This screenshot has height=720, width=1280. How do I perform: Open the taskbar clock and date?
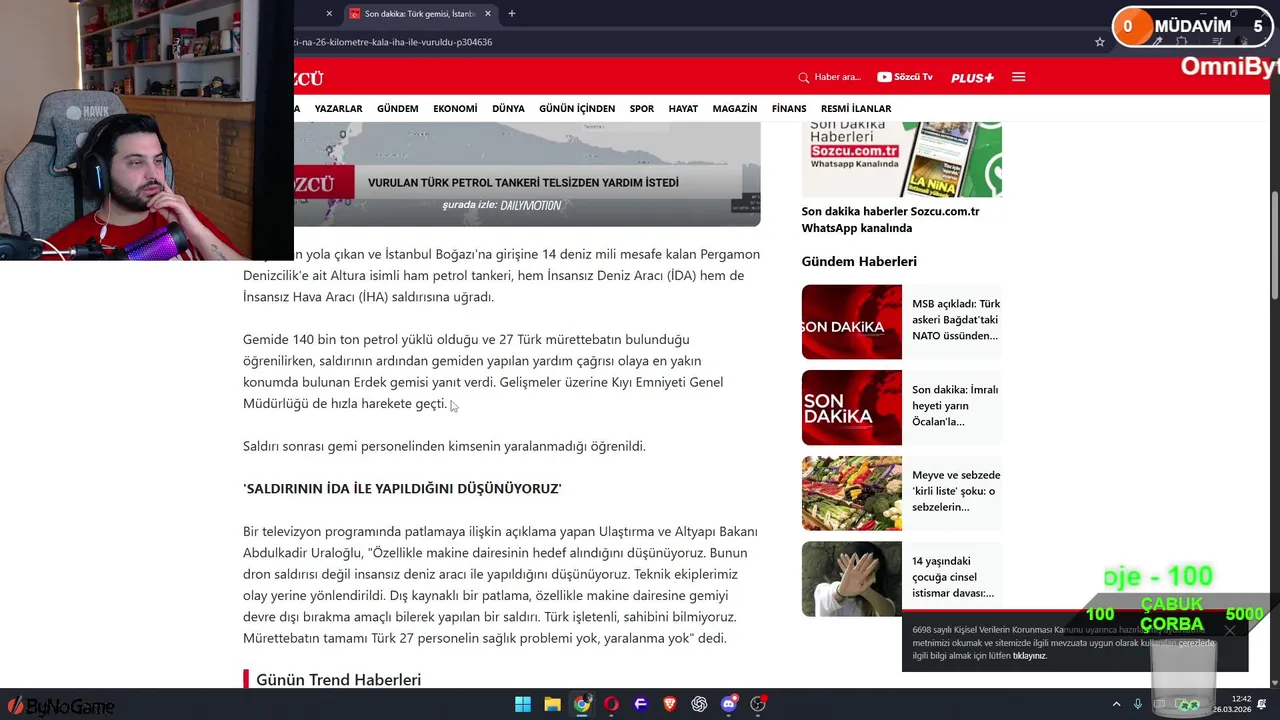coord(1234,704)
